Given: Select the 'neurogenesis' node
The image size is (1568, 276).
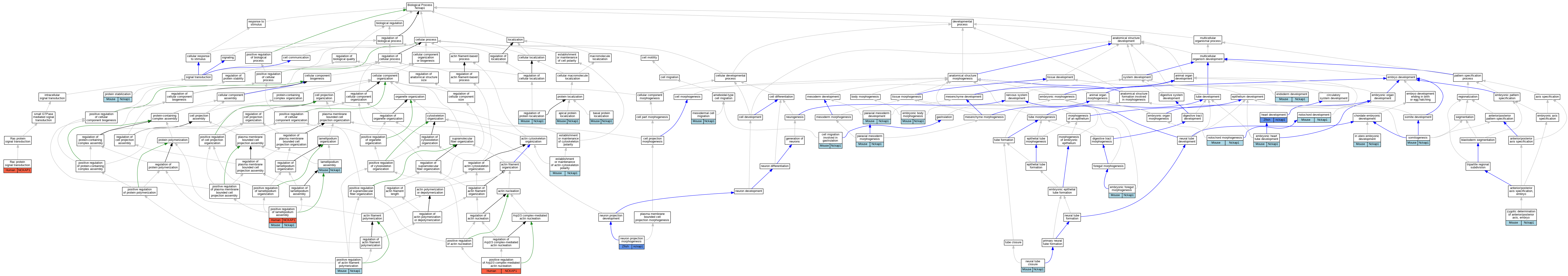Looking at the screenshot, I should (795, 117).
